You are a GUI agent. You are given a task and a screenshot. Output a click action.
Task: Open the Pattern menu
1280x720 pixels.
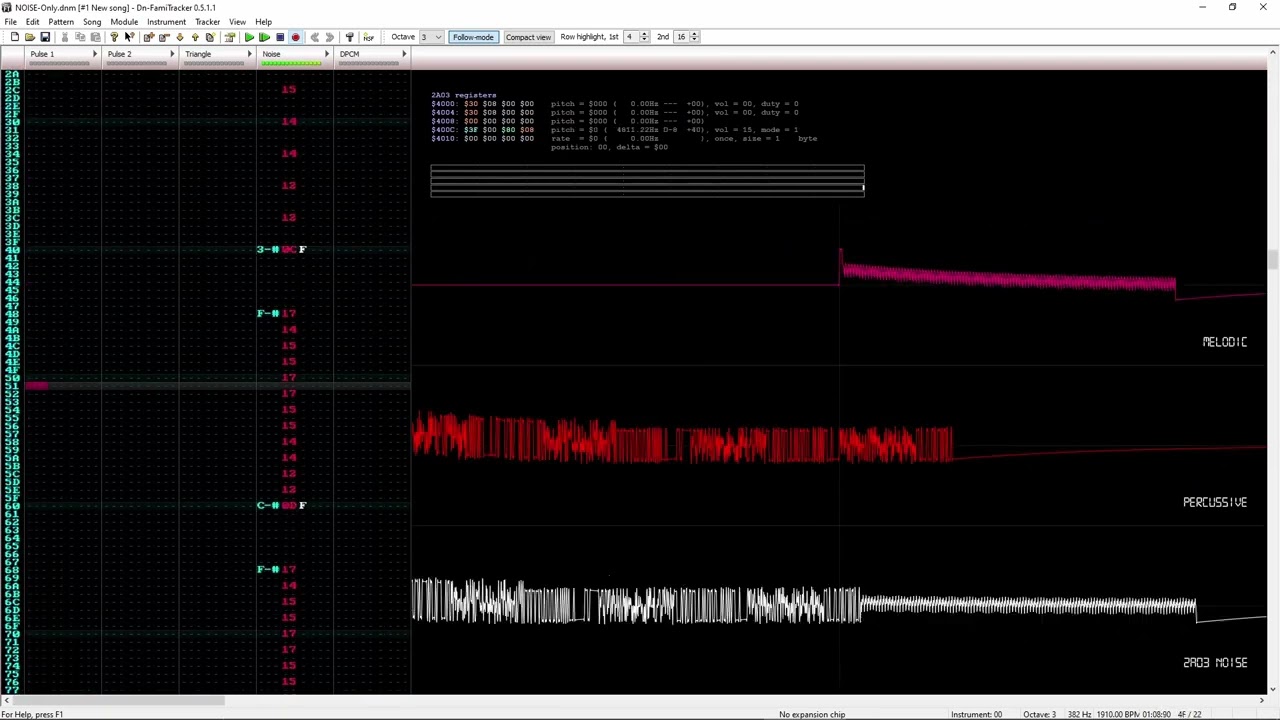click(60, 21)
